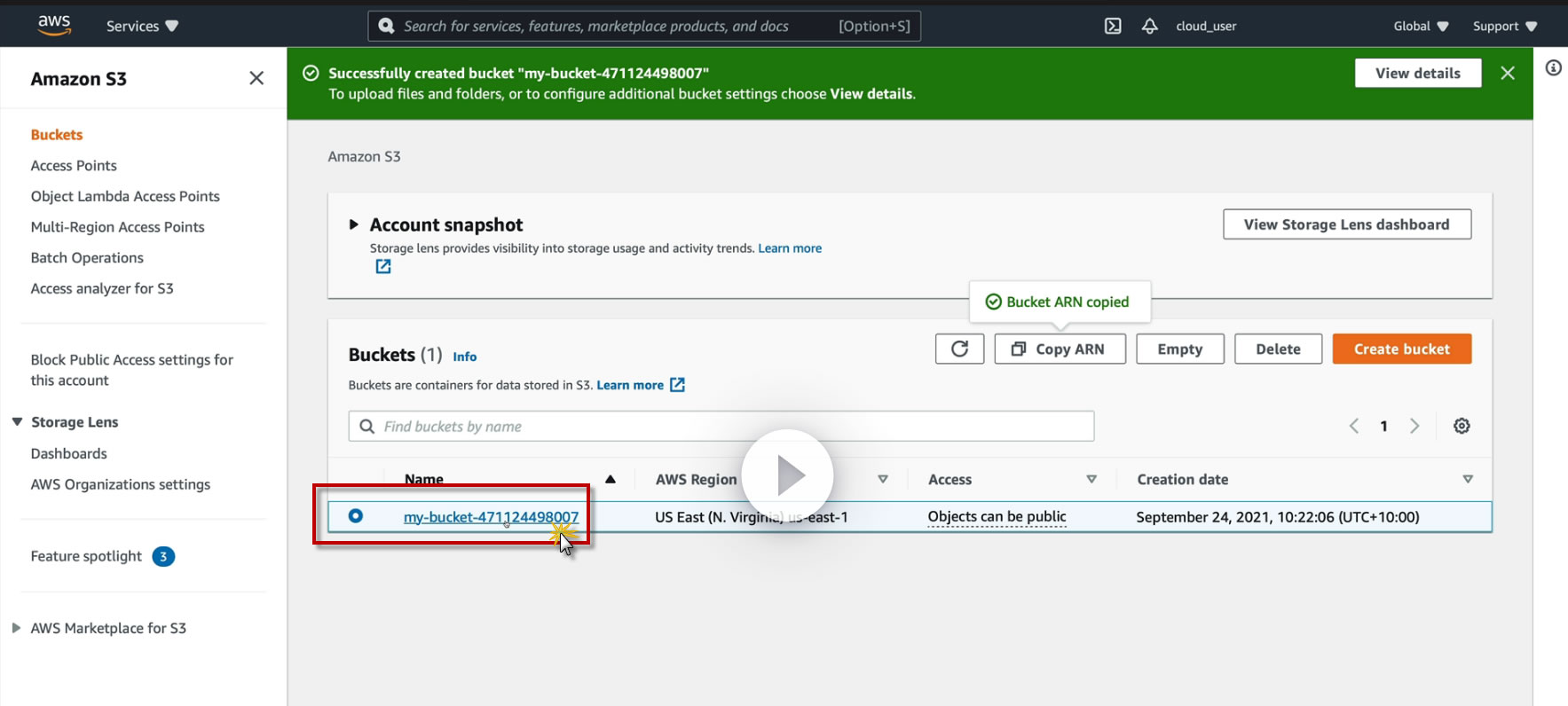Click the Create bucket button
Screen dimensions: 1568x706
click(1402, 349)
